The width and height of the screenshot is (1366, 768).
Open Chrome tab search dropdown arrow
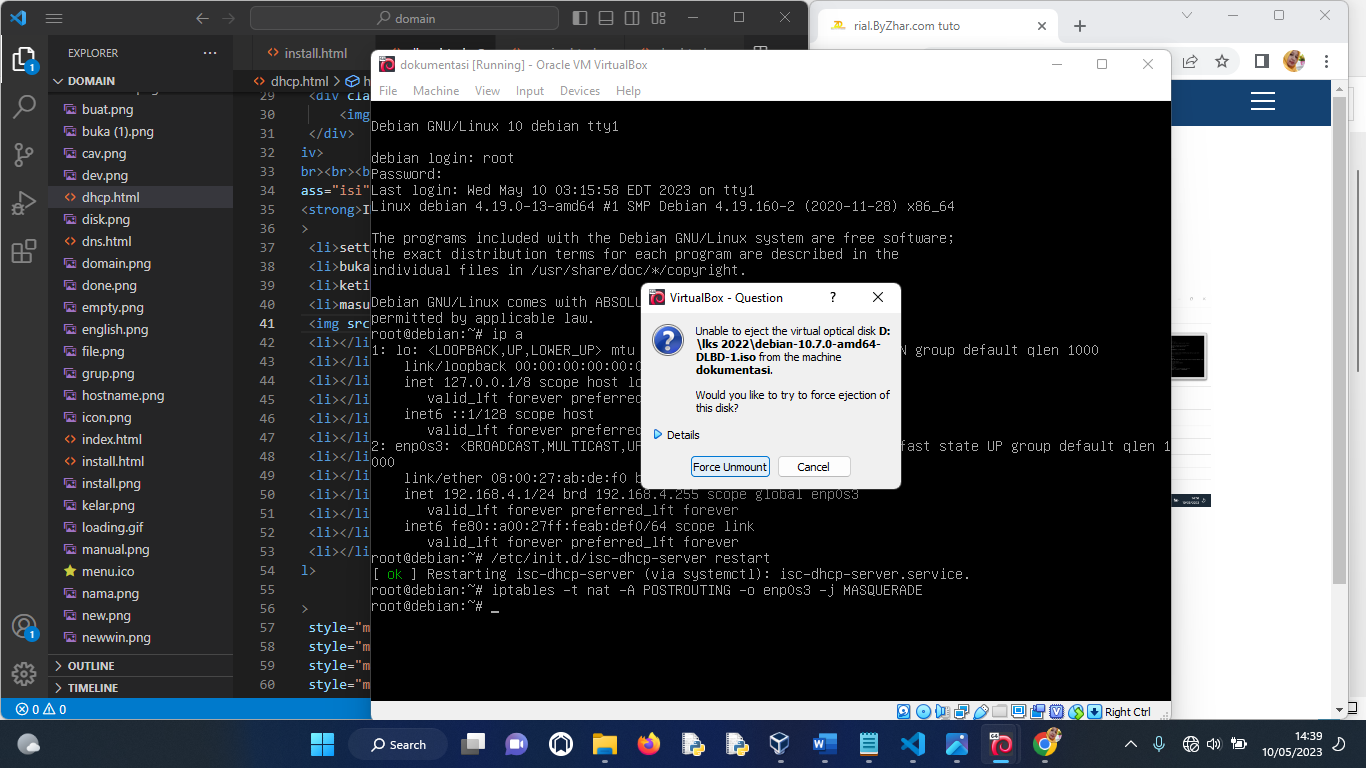coord(1187,15)
